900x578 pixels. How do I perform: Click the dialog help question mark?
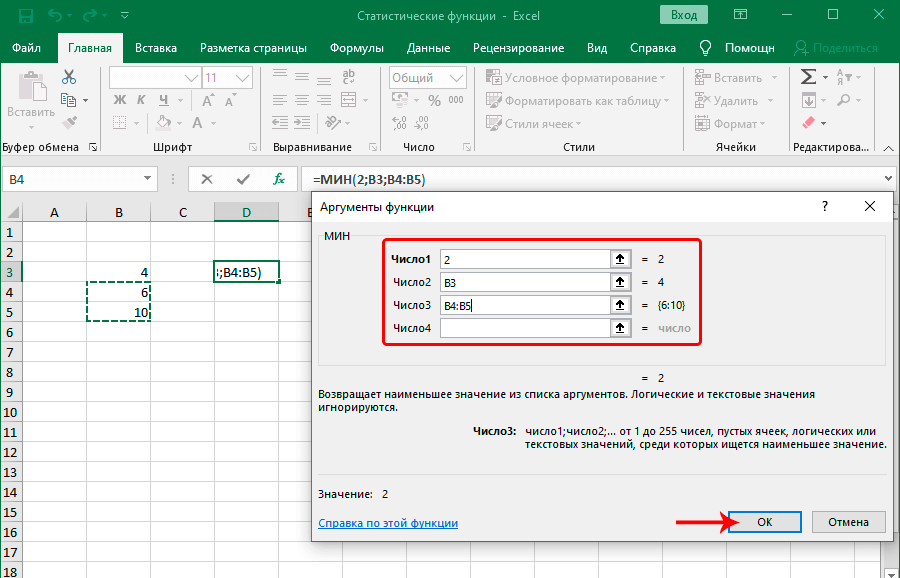(x=825, y=206)
